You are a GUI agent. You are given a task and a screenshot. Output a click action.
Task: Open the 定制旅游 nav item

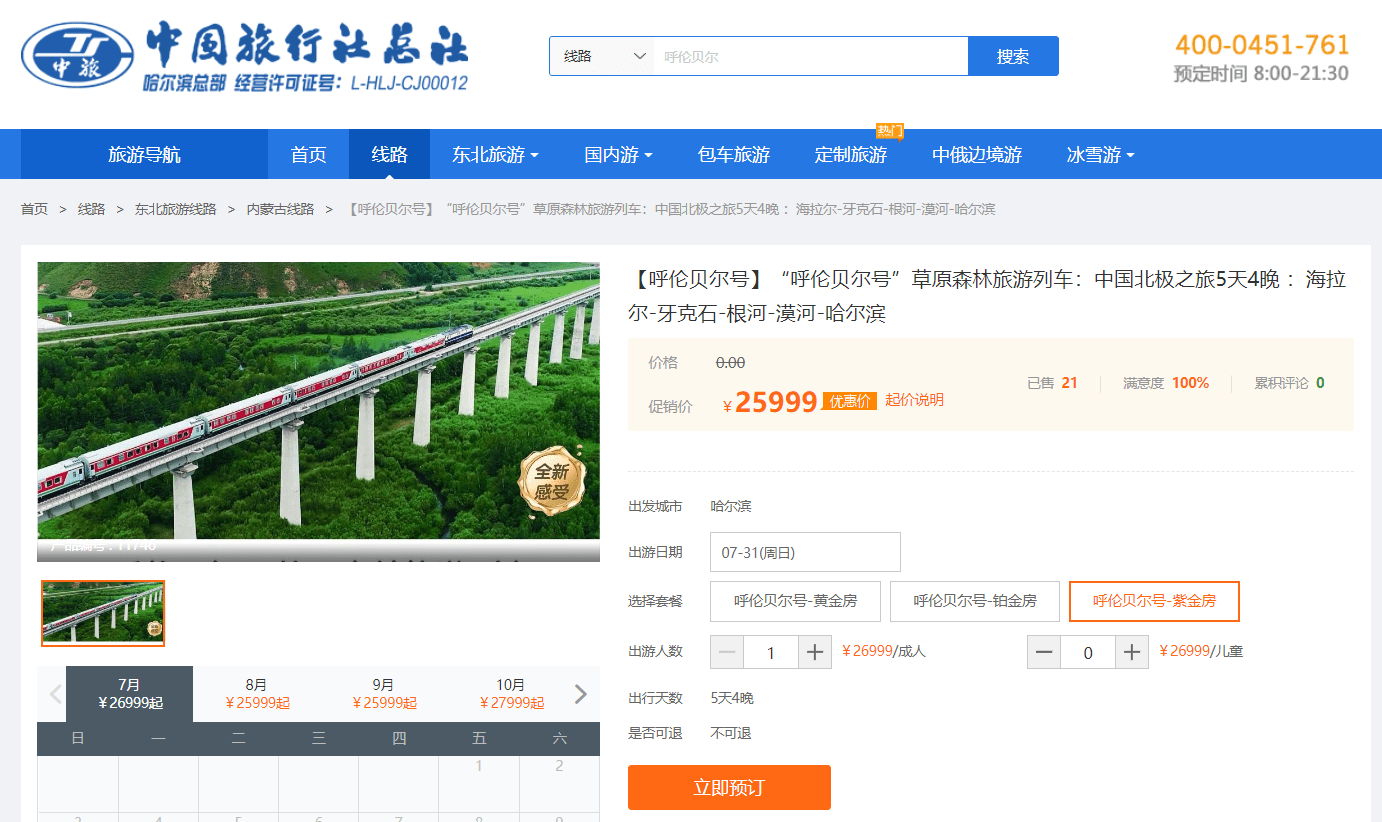point(851,155)
